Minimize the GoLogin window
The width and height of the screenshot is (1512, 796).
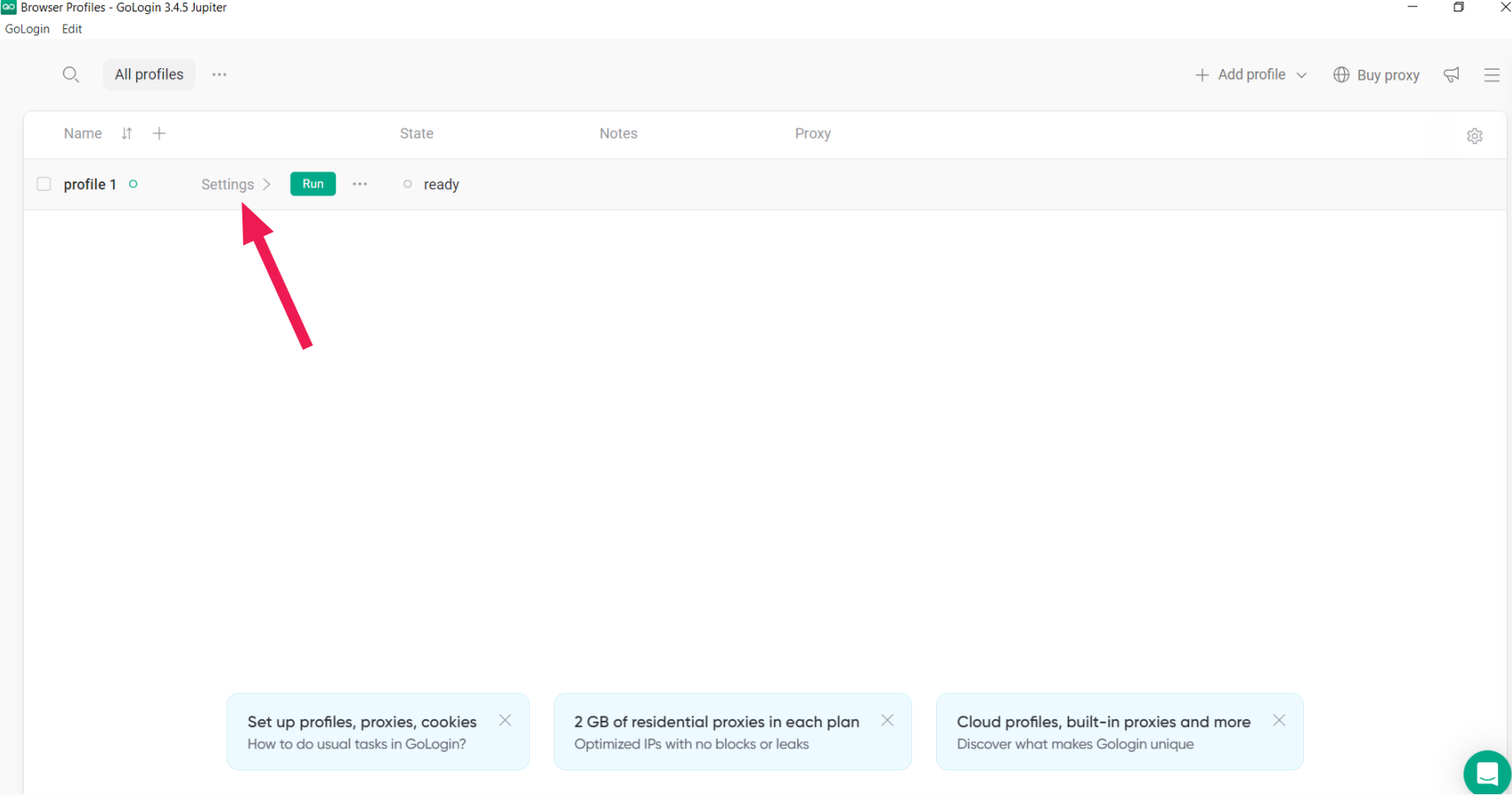(x=1413, y=7)
